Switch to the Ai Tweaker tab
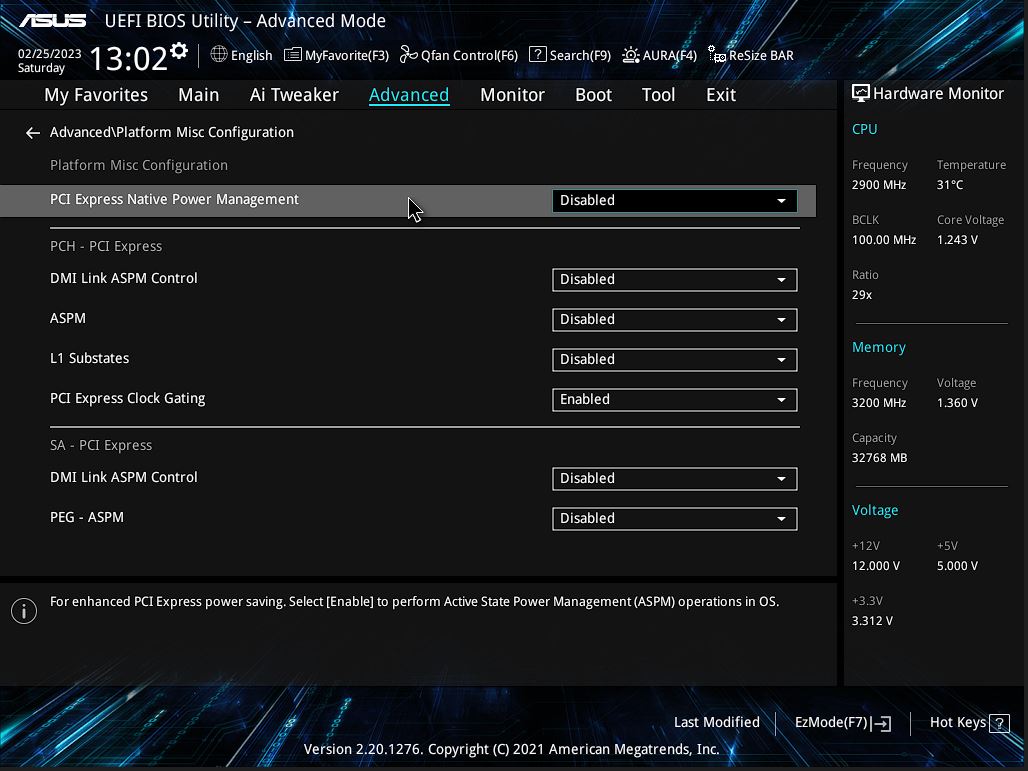The image size is (1028, 771). (294, 95)
